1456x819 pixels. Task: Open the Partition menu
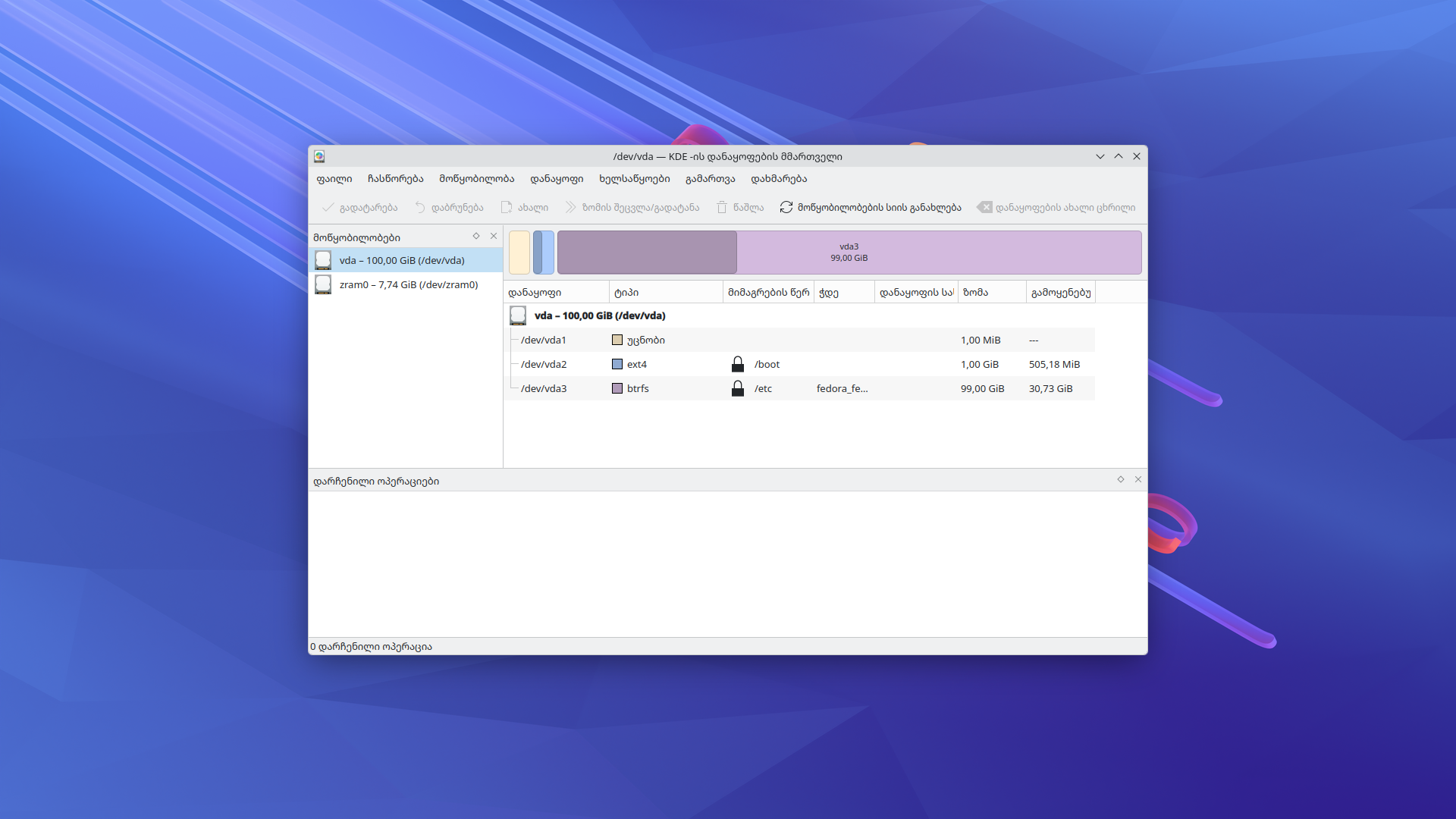click(x=557, y=179)
